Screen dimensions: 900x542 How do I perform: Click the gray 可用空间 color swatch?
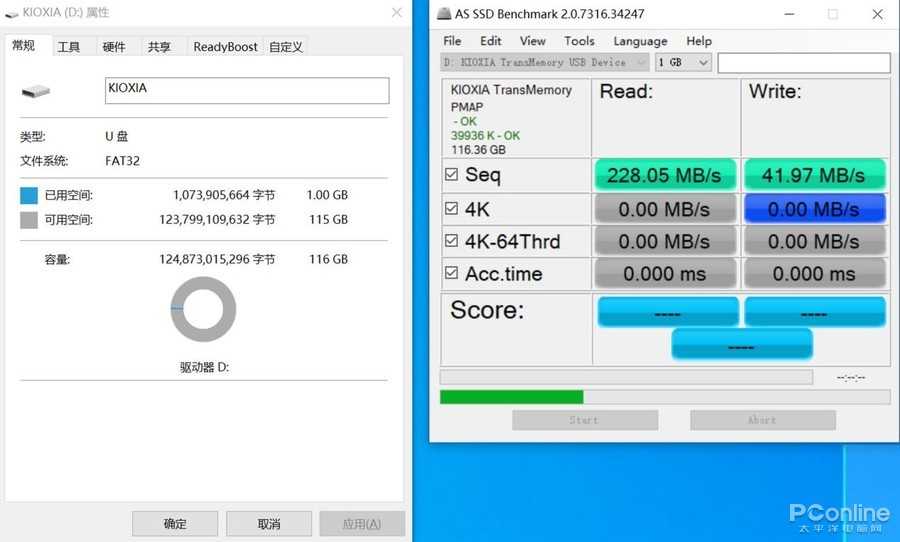[x=29, y=220]
